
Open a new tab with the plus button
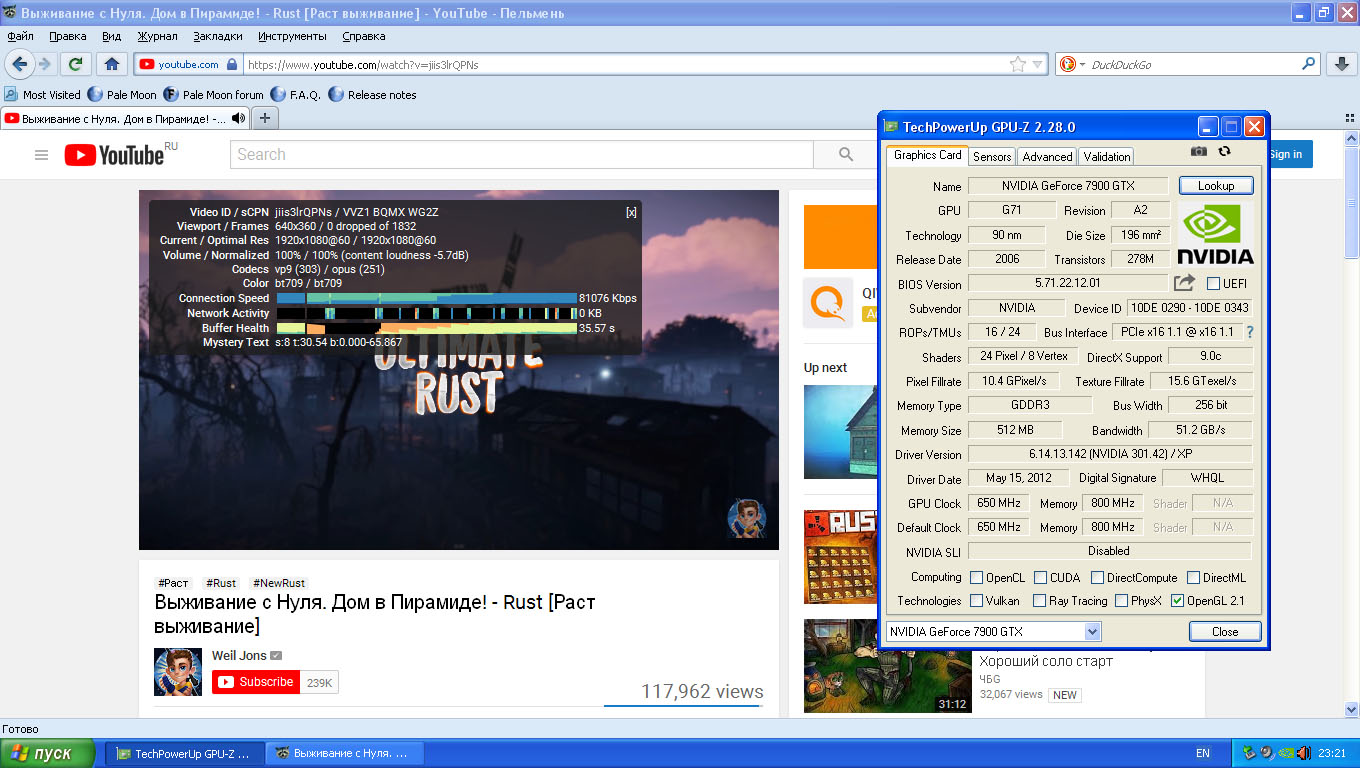(265, 118)
